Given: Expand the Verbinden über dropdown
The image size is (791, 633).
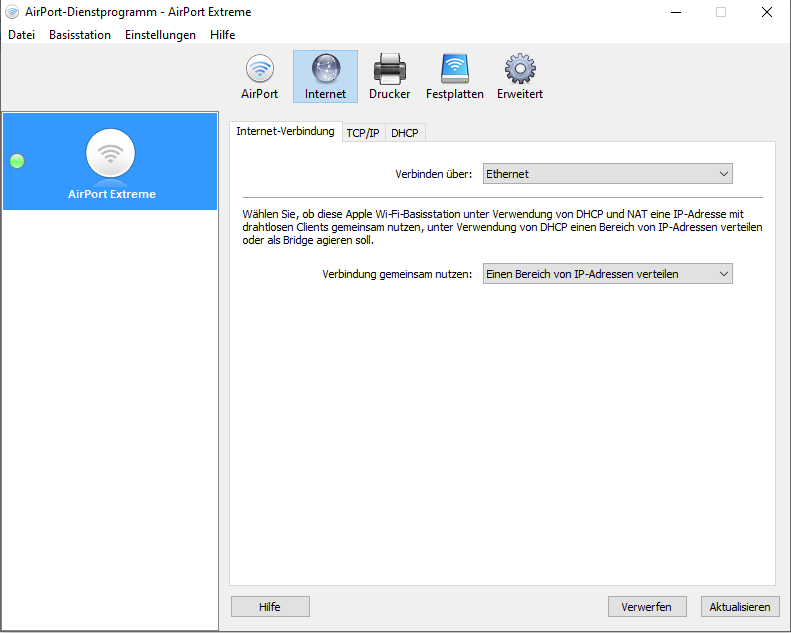Looking at the screenshot, I should pyautogui.click(x=607, y=174).
